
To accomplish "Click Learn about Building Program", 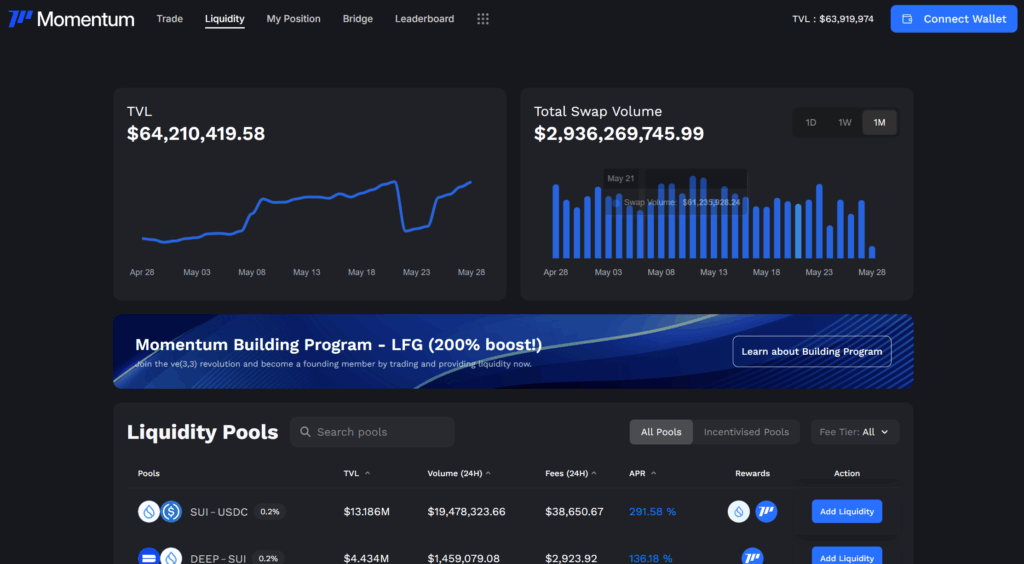I will click(812, 351).
